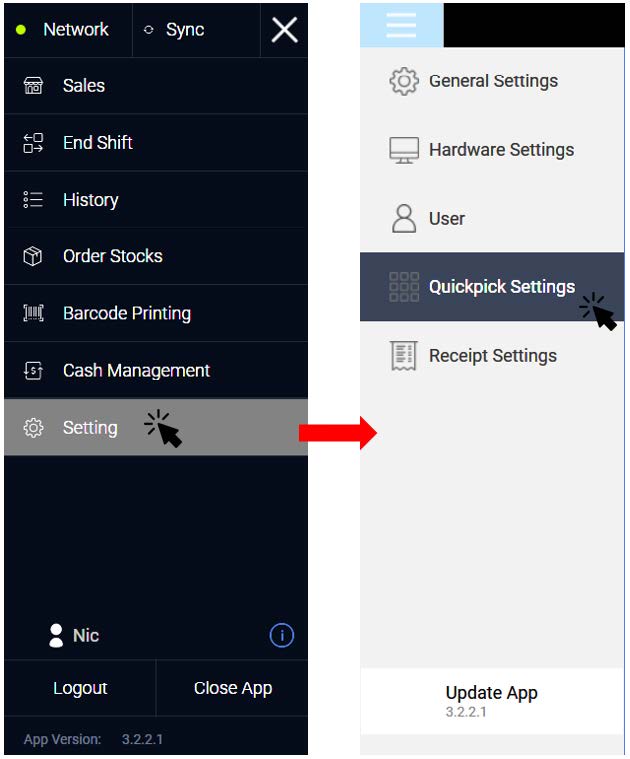Screen dimensions: 630x759
Task: Close the side menu with X
Action: (x=285, y=30)
